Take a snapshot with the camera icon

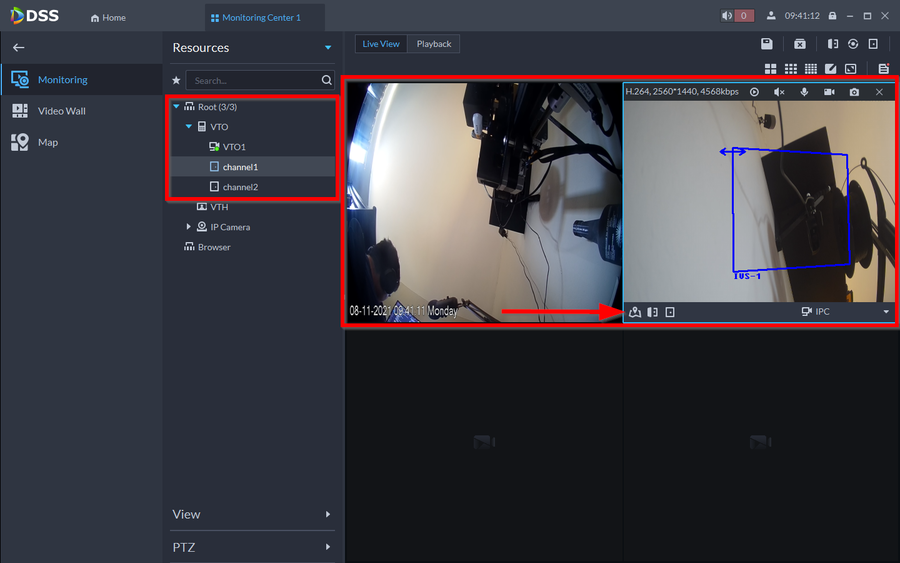pyautogui.click(x=854, y=92)
